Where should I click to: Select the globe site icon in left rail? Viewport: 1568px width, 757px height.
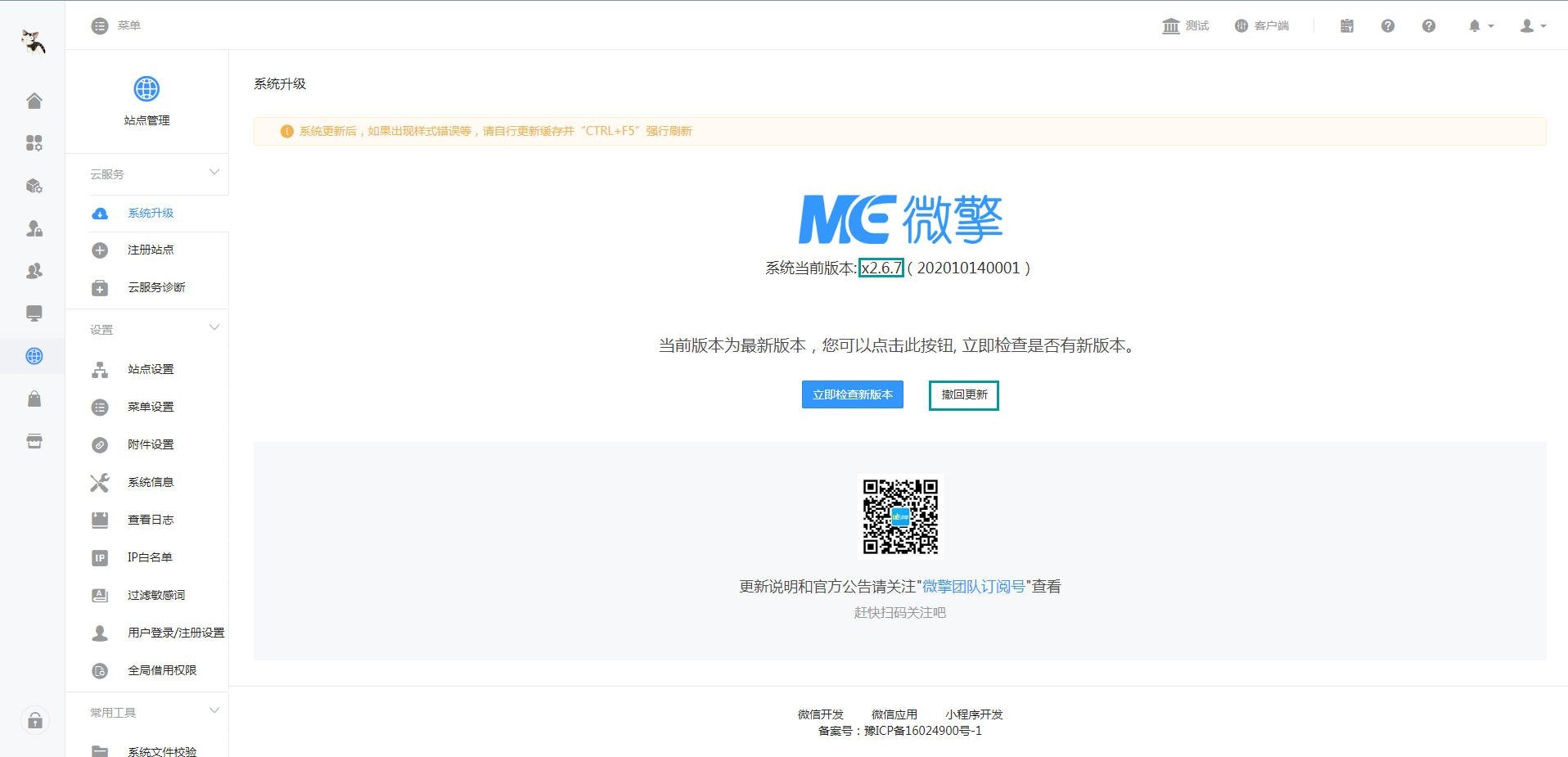[34, 356]
